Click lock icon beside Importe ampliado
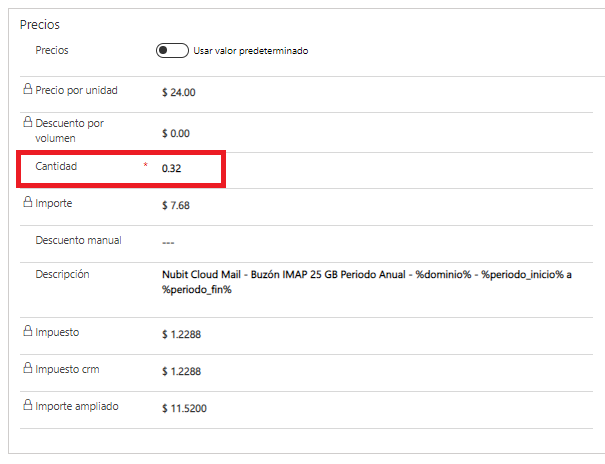 pos(28,407)
